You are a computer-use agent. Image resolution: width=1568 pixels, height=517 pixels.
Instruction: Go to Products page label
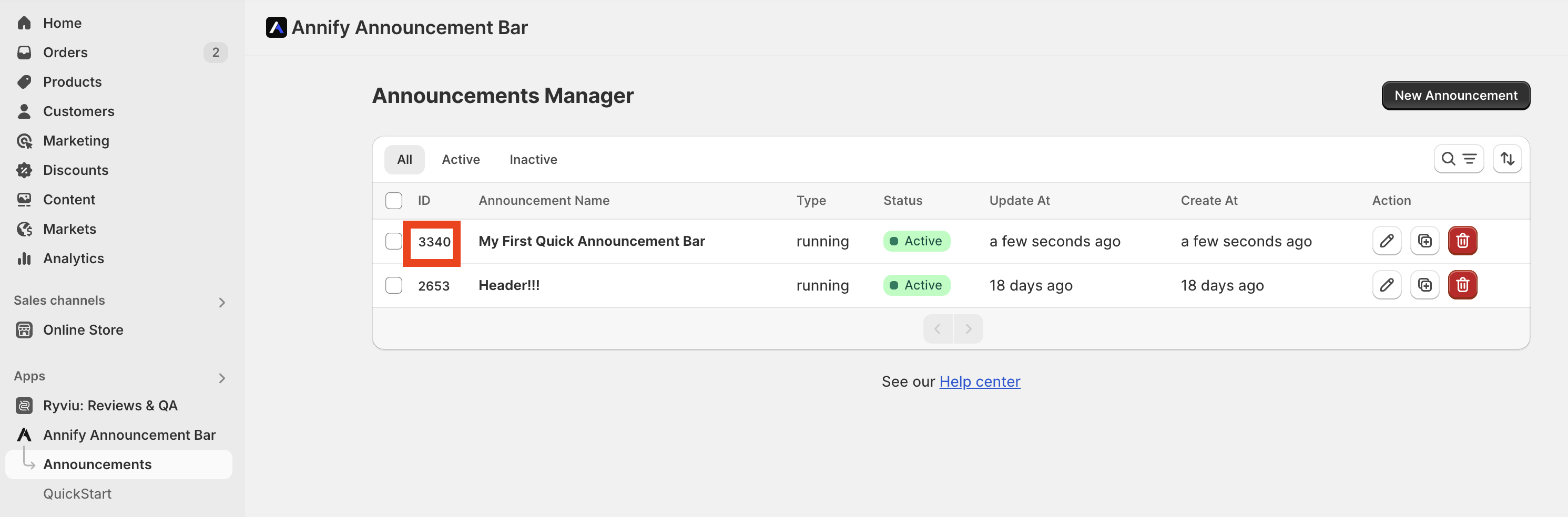[73, 82]
